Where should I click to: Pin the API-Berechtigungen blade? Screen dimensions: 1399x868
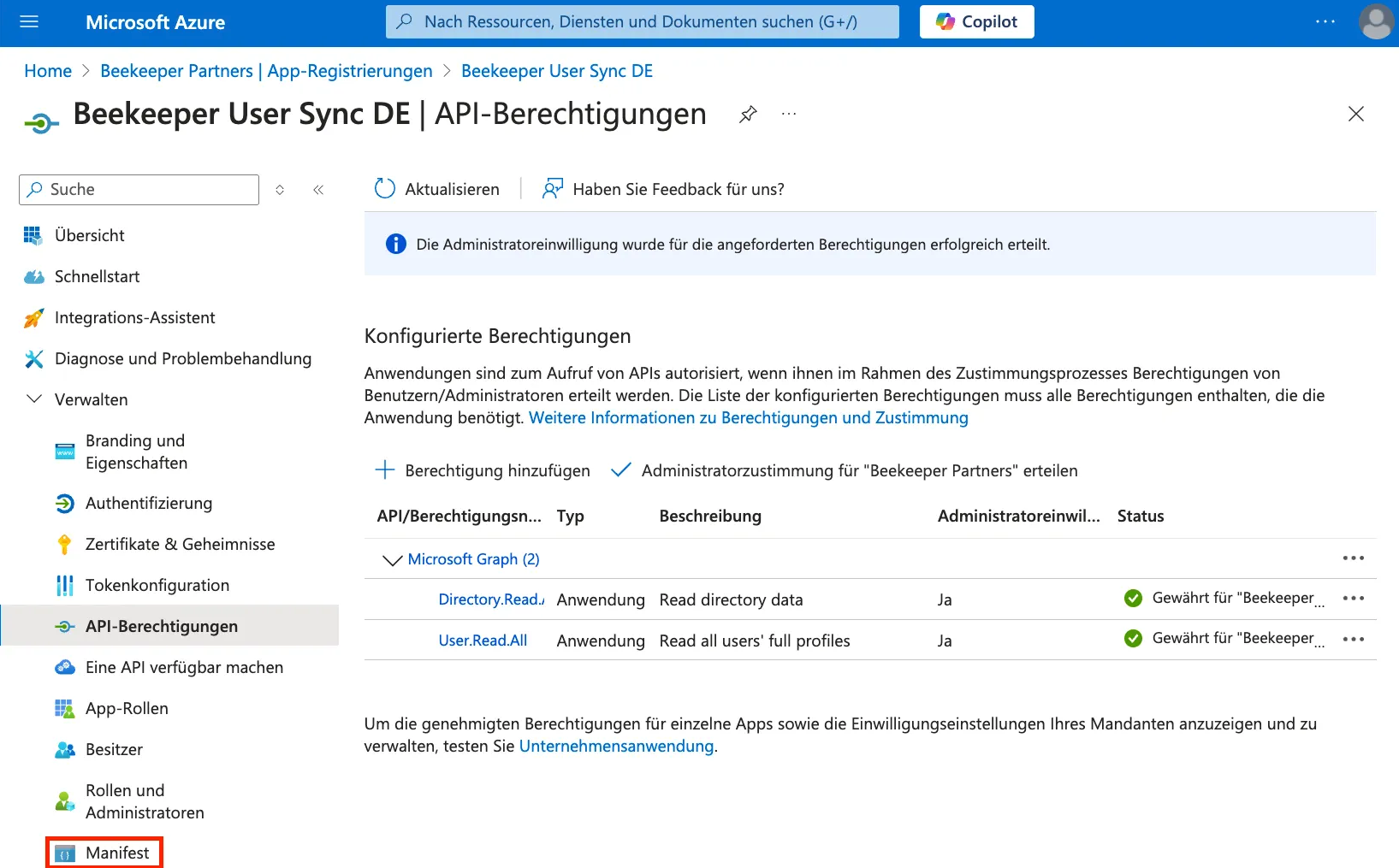749,114
